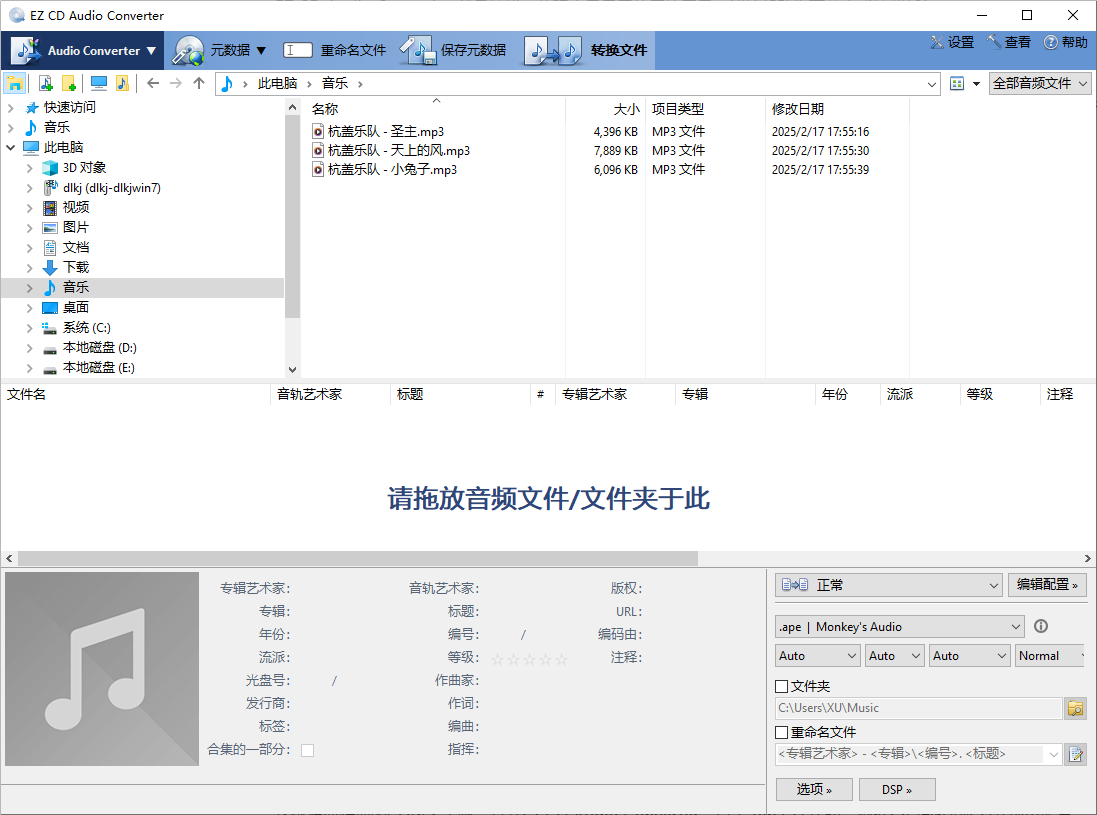This screenshot has width=1097, height=815.
Task: Click the 编辑配置 » button
Action: 1047,584
